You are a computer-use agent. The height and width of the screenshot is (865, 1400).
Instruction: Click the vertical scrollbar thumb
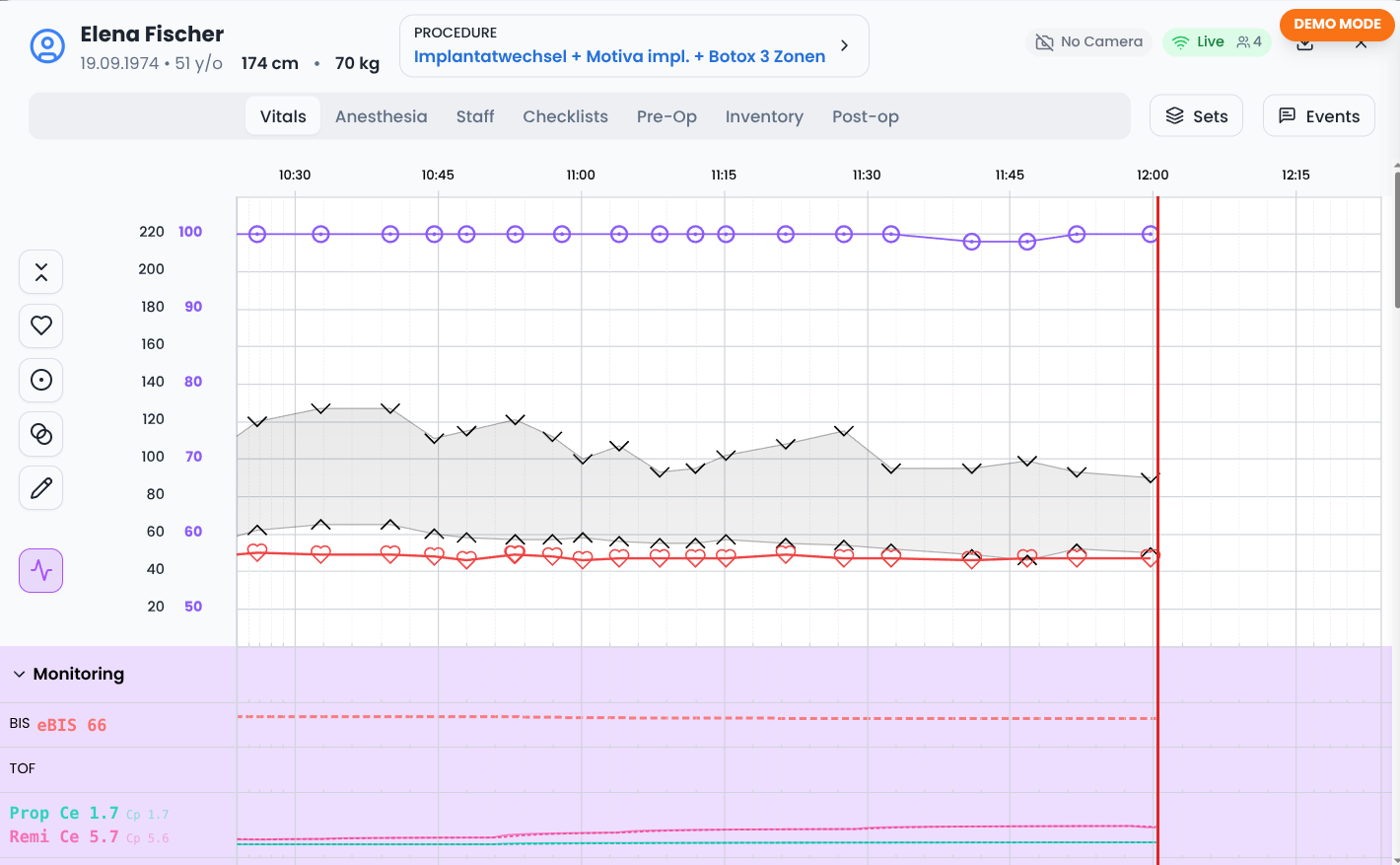click(1396, 240)
